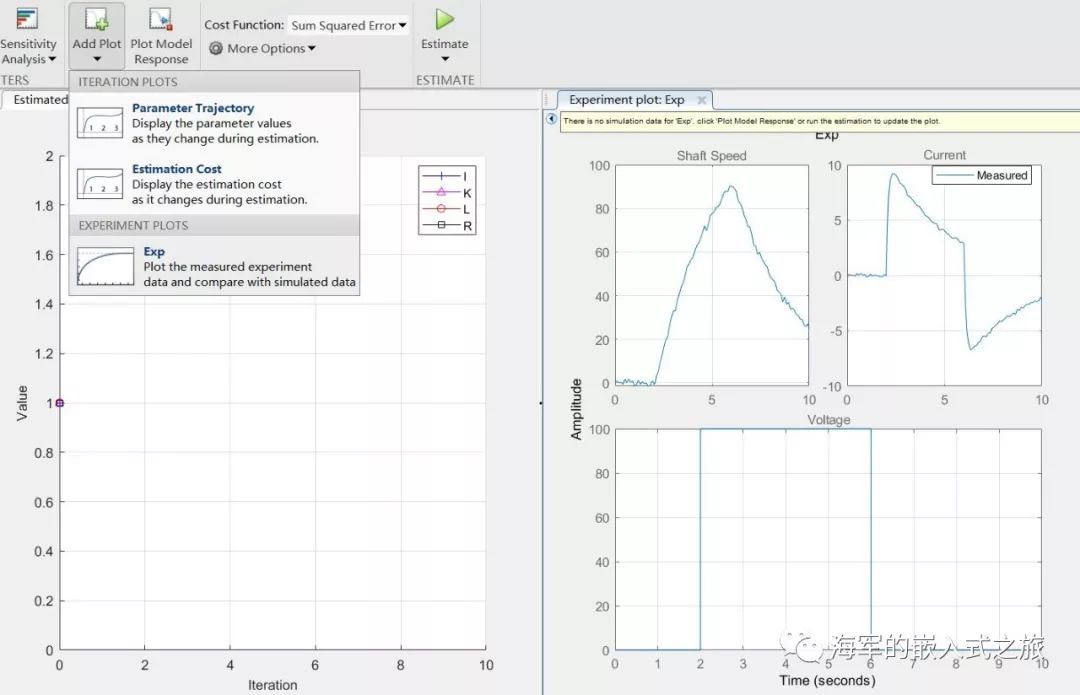Close the Experiment plot: Exp tab
This screenshot has width=1080, height=695.
tap(702, 100)
